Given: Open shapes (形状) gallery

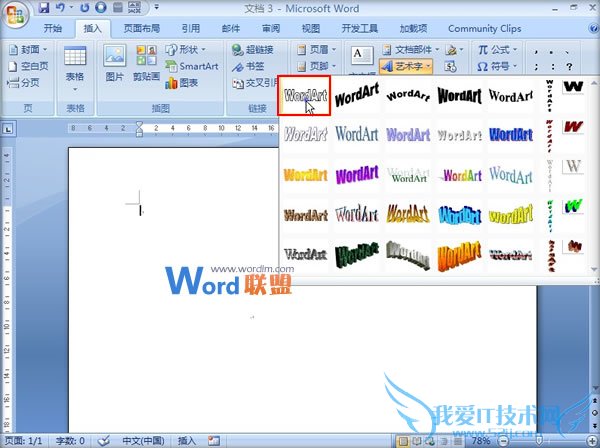Looking at the screenshot, I should [x=185, y=50].
